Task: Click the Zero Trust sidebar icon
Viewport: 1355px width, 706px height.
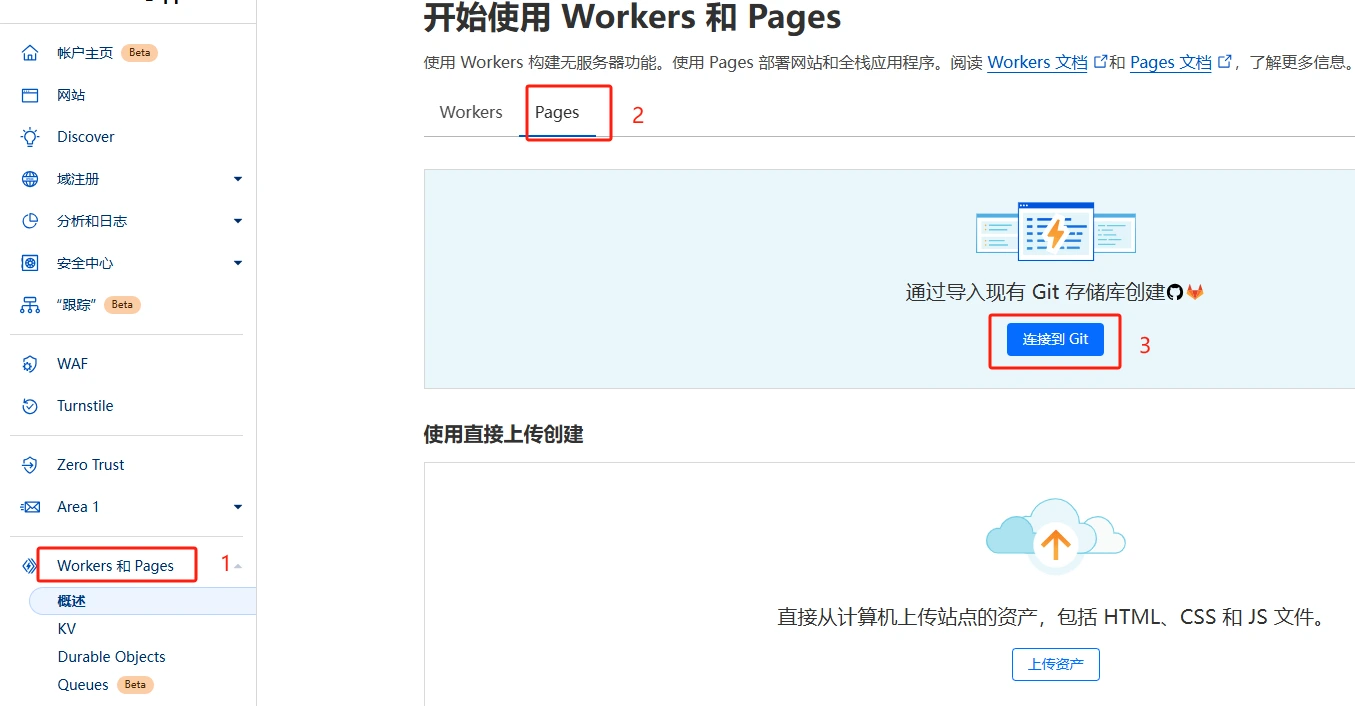Action: coord(30,465)
